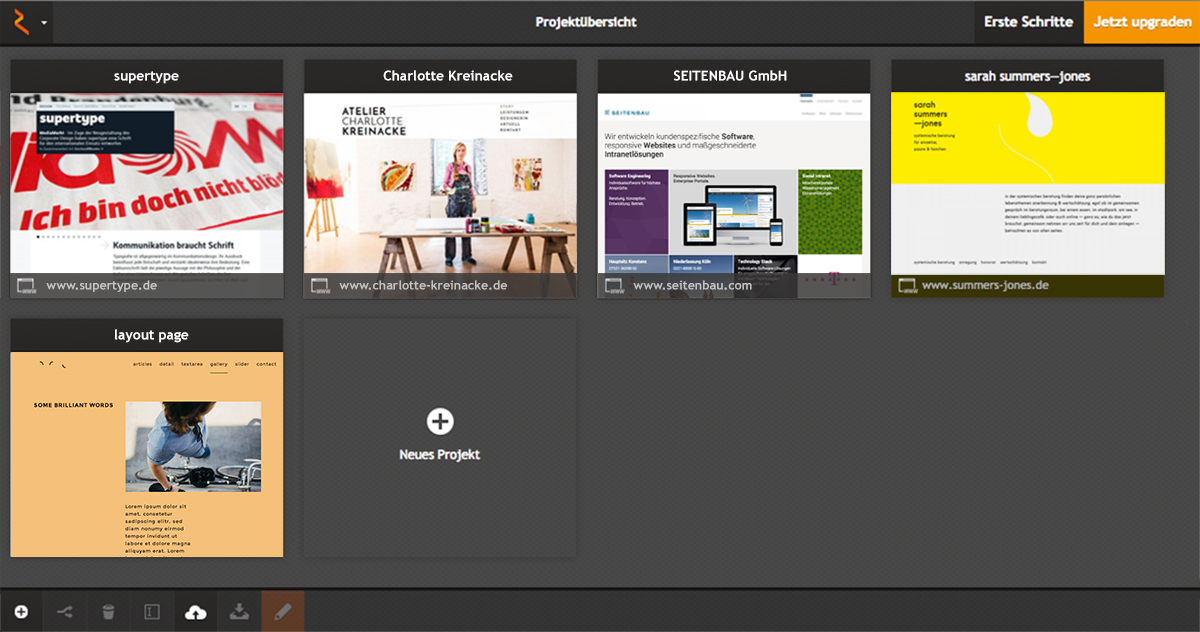The image size is (1200, 632).
Task: Select the sarah summers—jones project thumbnail
Action: click(1027, 182)
